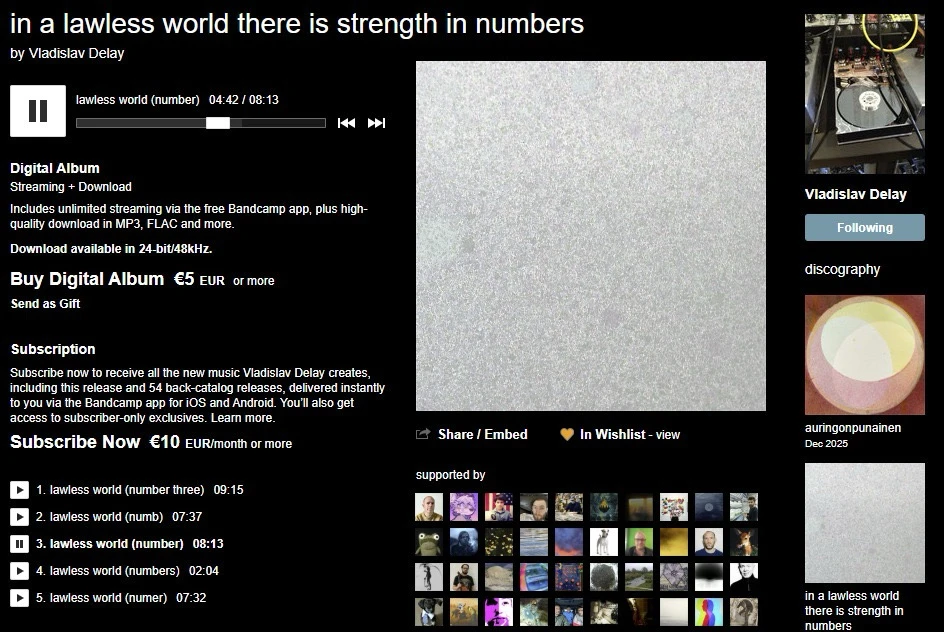Viewport: 944px width, 632px height.
Task: Click the first supporter avatar
Action: click(429, 507)
